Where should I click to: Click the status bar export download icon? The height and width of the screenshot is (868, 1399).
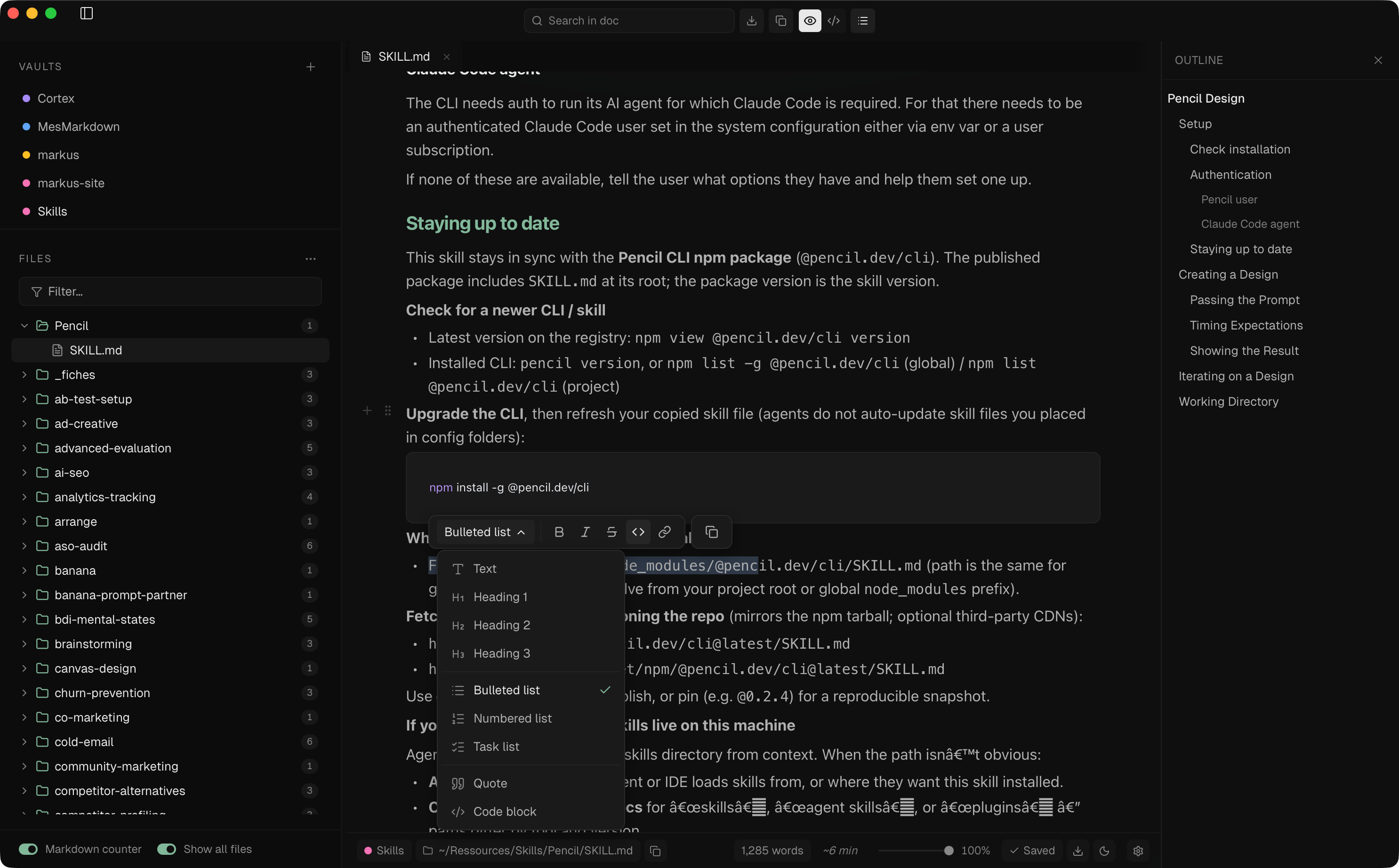coord(1078,851)
